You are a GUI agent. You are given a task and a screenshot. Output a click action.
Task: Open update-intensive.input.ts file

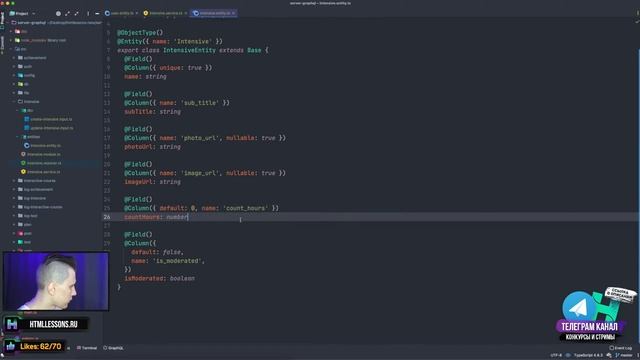pos(49,128)
